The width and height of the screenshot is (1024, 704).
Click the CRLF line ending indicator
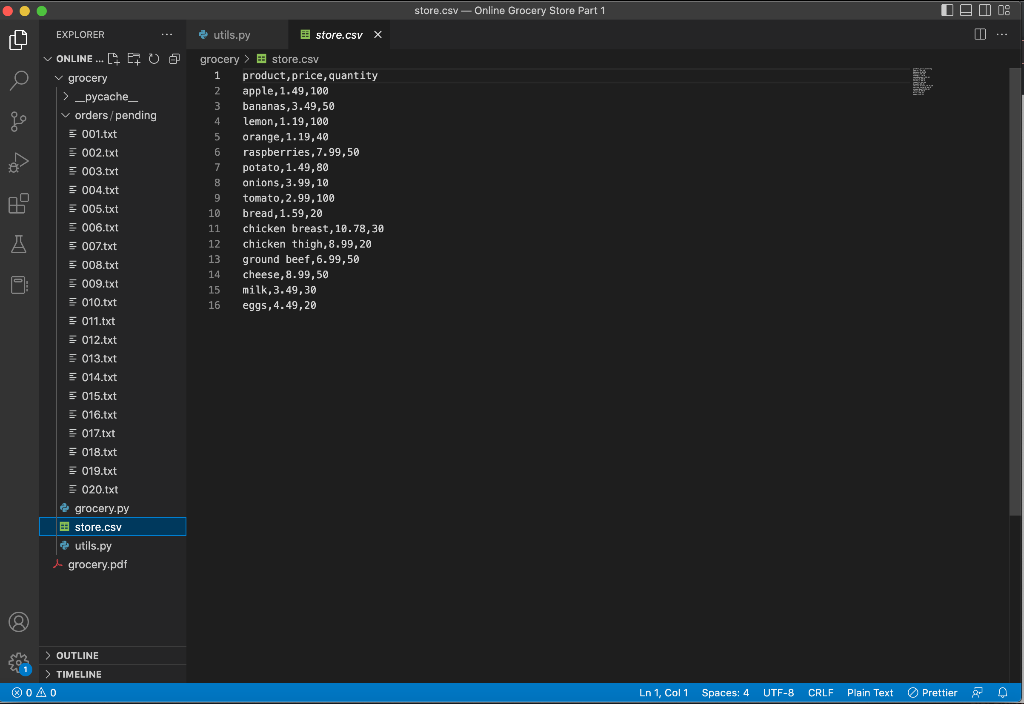tap(820, 692)
